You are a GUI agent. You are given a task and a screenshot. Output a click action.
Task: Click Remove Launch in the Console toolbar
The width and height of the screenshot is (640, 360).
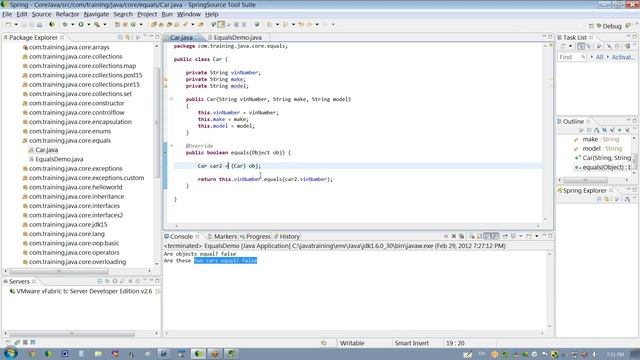click(453, 236)
